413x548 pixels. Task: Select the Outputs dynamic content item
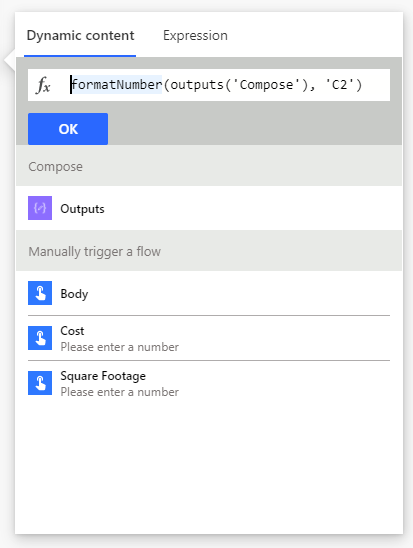click(209, 208)
